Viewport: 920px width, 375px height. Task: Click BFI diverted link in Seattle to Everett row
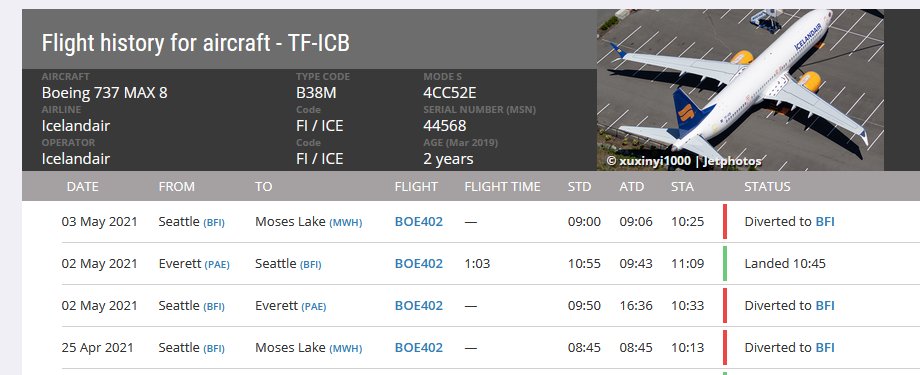825,306
